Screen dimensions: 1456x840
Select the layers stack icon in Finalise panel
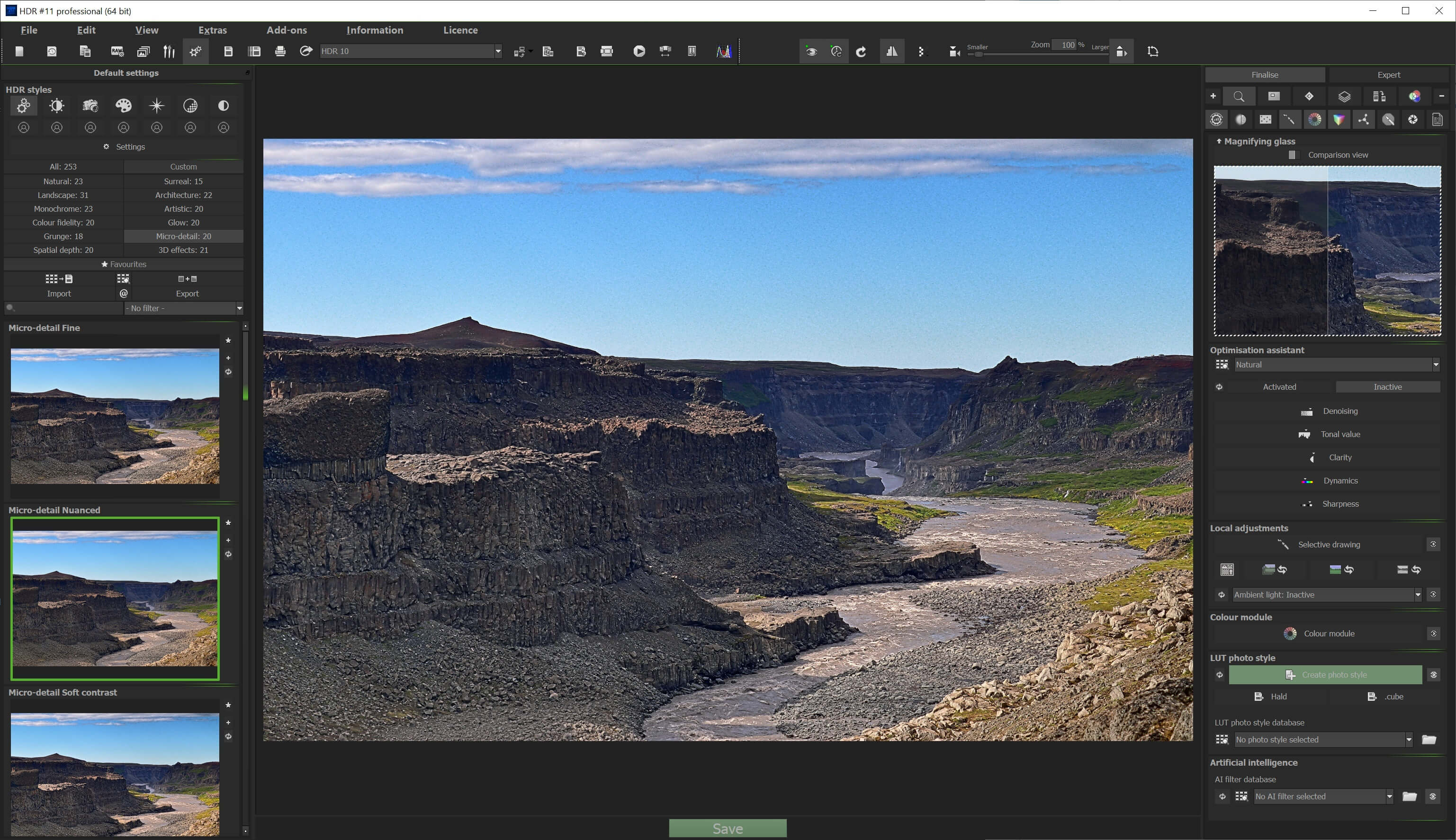(x=1344, y=96)
